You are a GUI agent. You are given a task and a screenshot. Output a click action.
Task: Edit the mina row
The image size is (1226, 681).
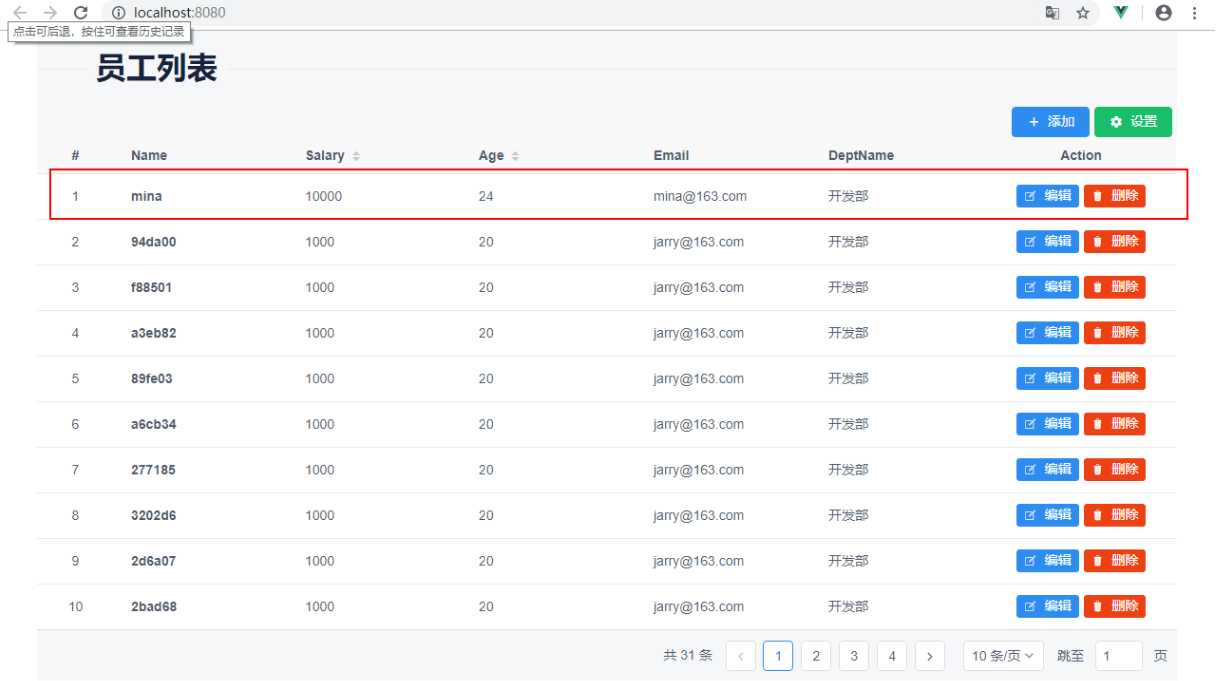(x=1048, y=196)
